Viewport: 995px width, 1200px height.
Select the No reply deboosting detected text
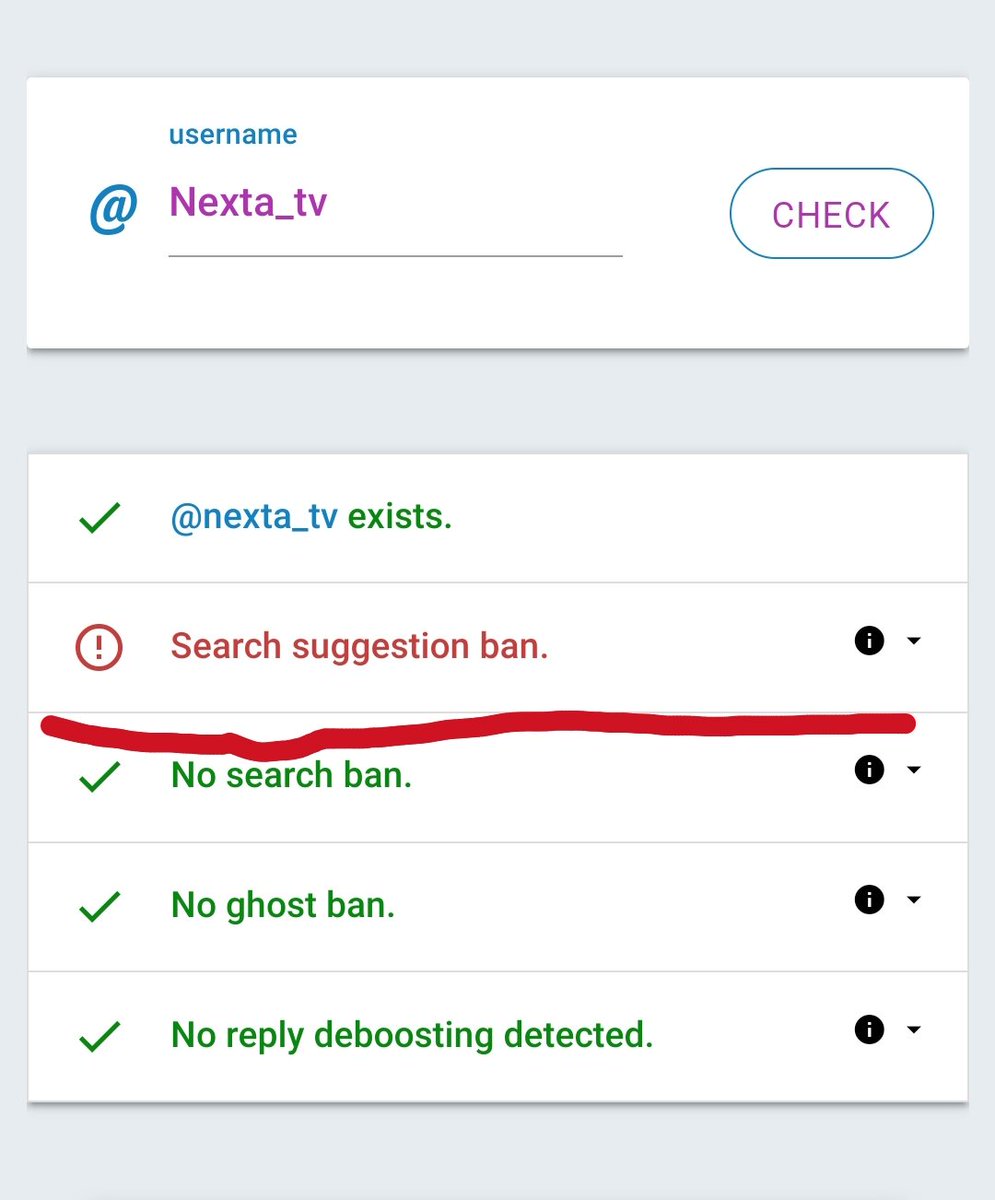(412, 1036)
